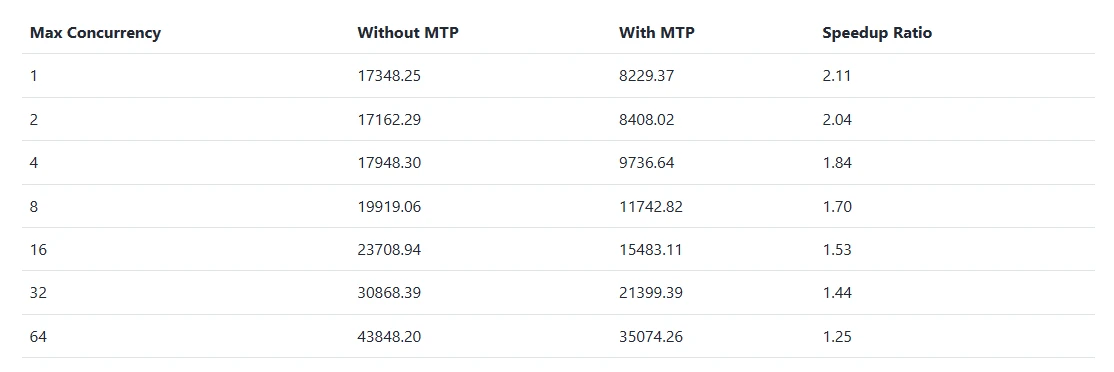Select the 8229.37 cell

(x=646, y=75)
